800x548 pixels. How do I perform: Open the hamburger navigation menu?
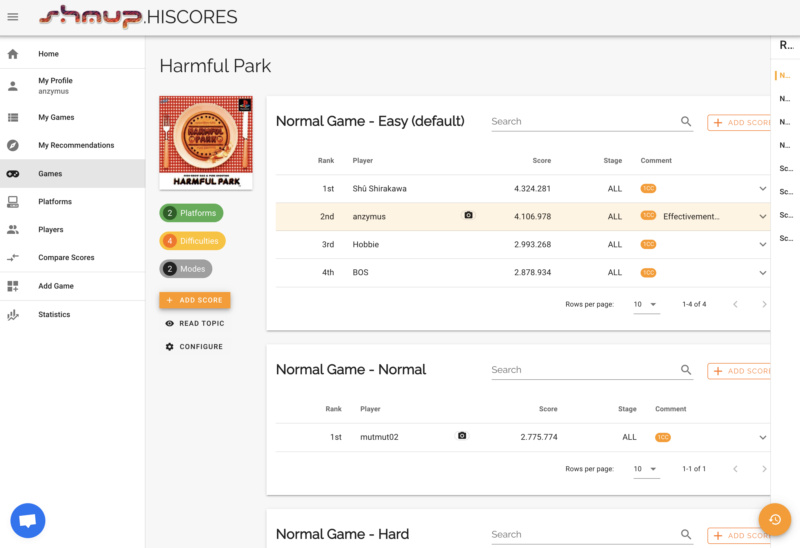pyautogui.click(x=13, y=17)
